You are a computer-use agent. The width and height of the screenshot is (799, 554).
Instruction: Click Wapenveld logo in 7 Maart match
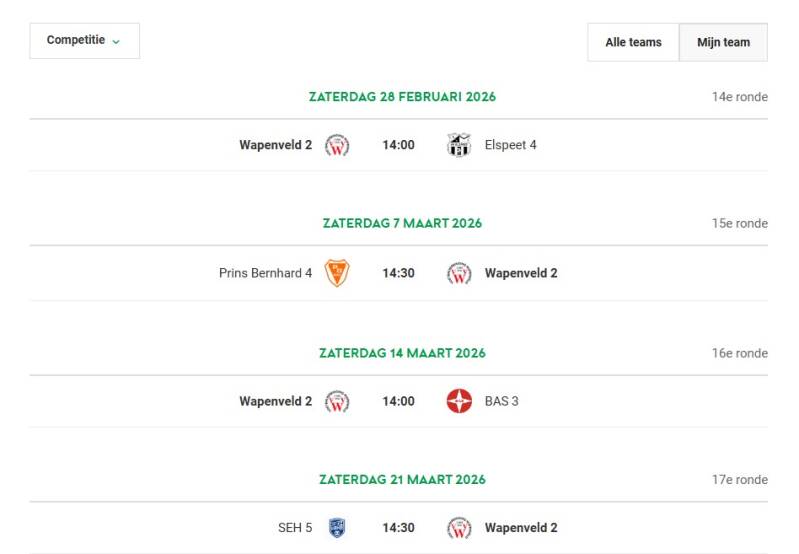[x=458, y=273]
